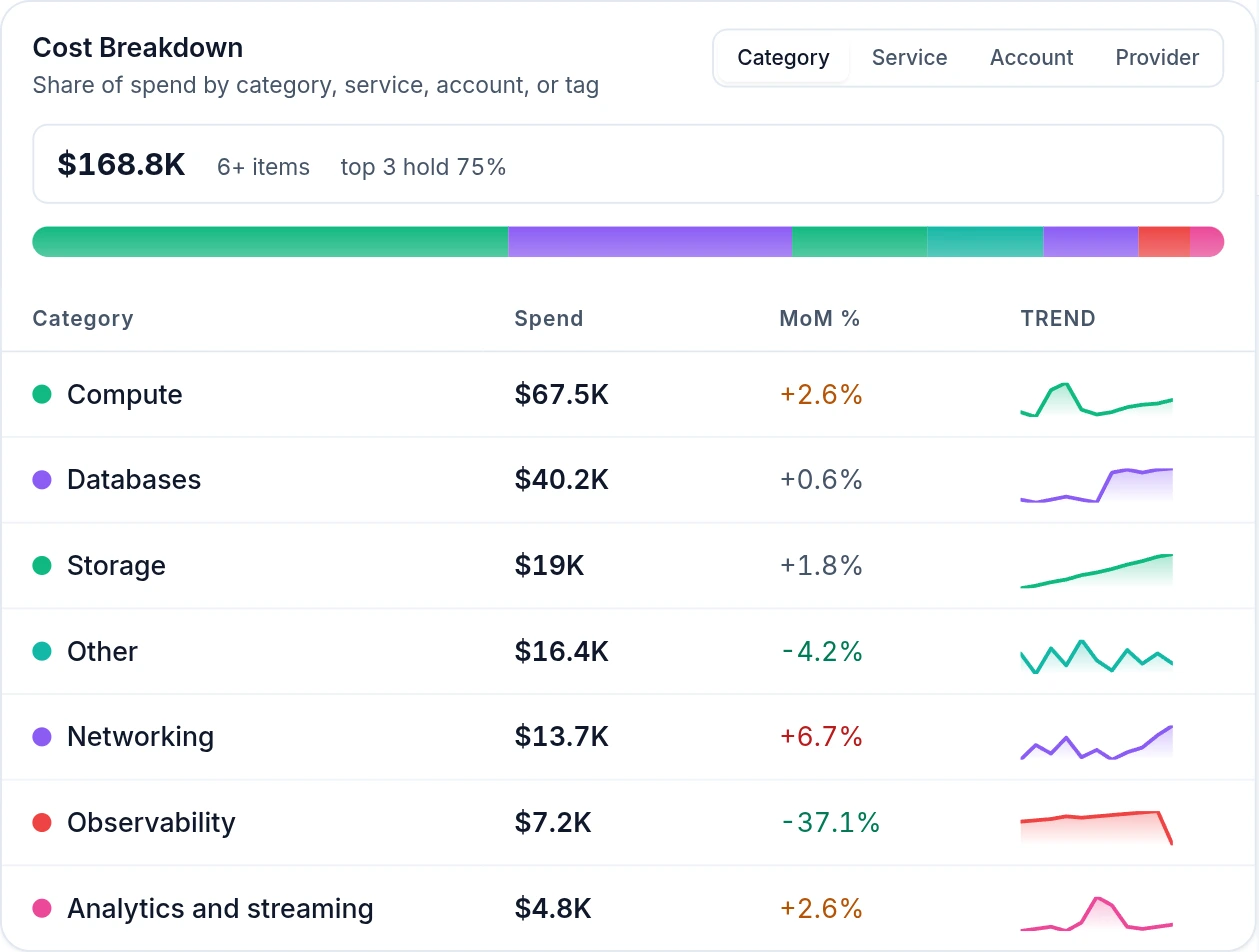Switch to the Category tab
Viewport: 1259px width, 952px height.
click(783, 58)
